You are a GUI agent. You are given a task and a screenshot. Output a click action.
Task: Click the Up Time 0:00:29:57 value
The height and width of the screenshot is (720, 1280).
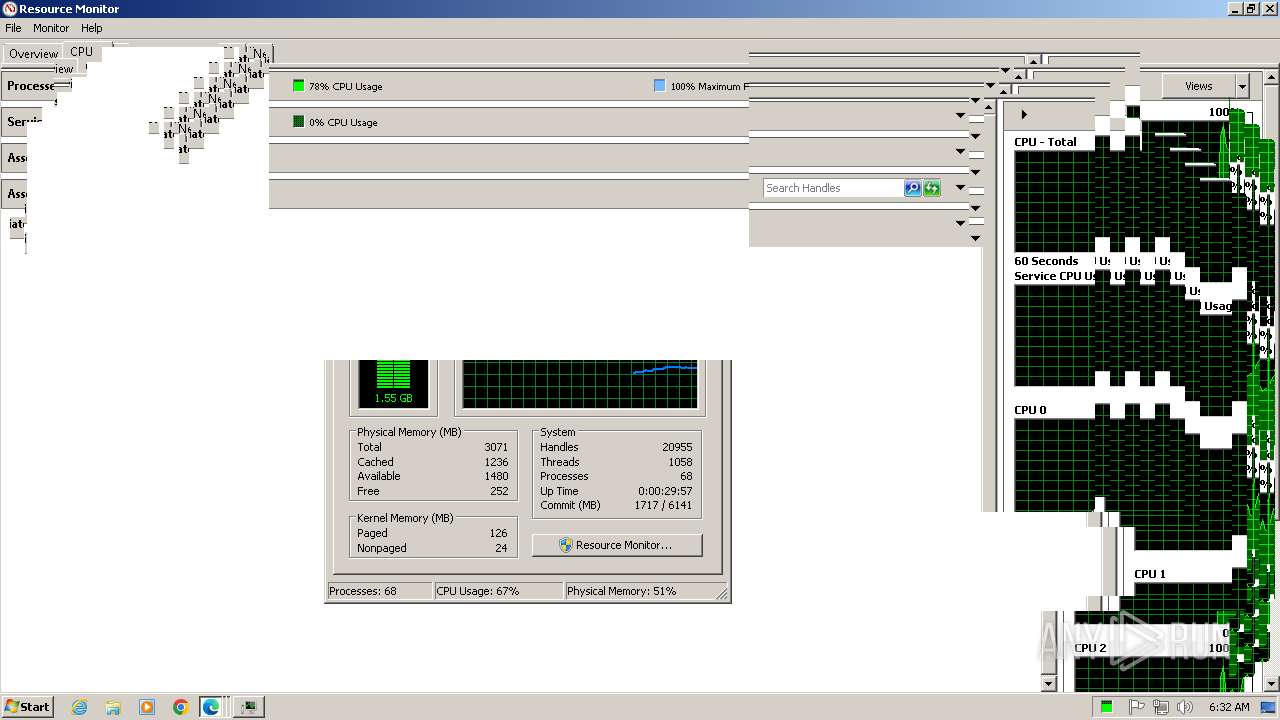coord(665,491)
